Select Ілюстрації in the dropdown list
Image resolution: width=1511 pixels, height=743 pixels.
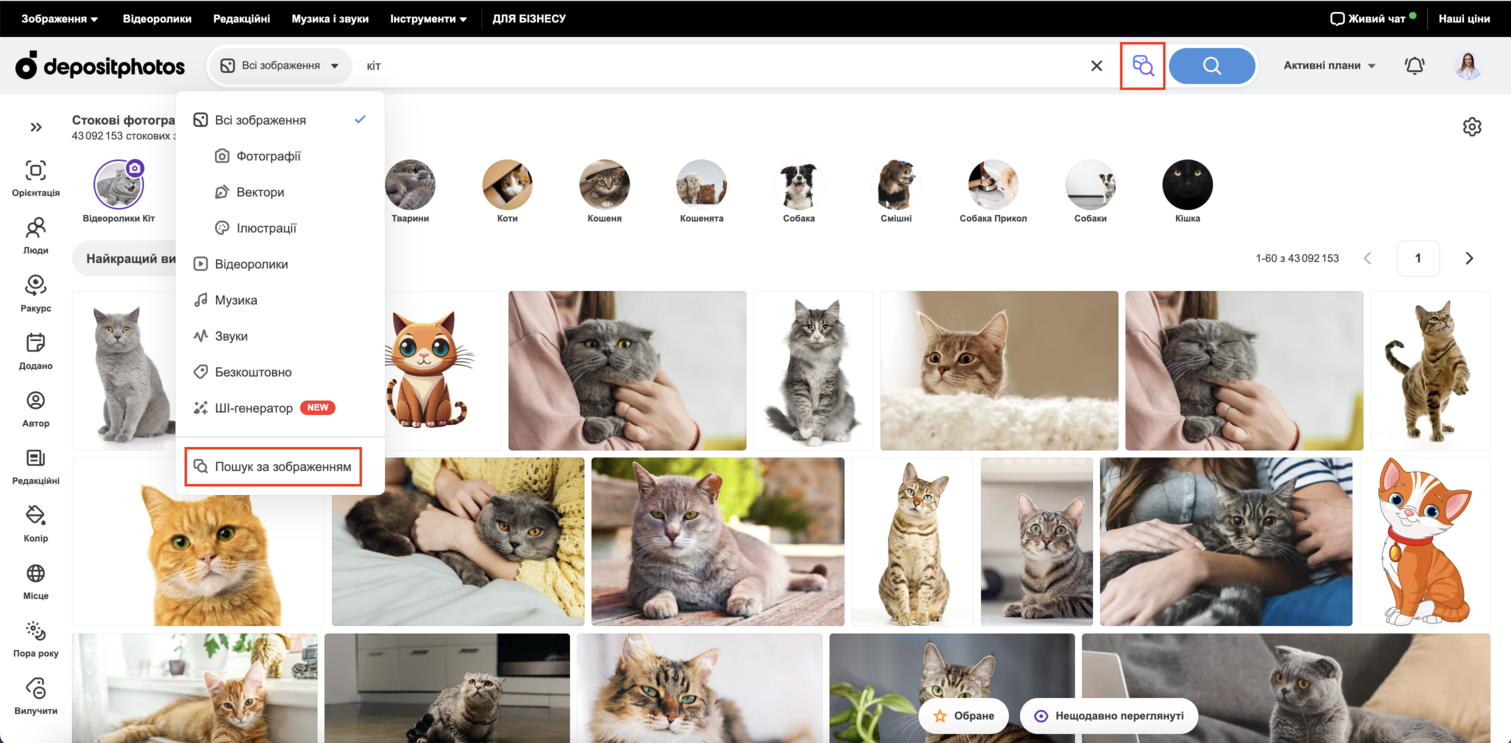click(280, 228)
